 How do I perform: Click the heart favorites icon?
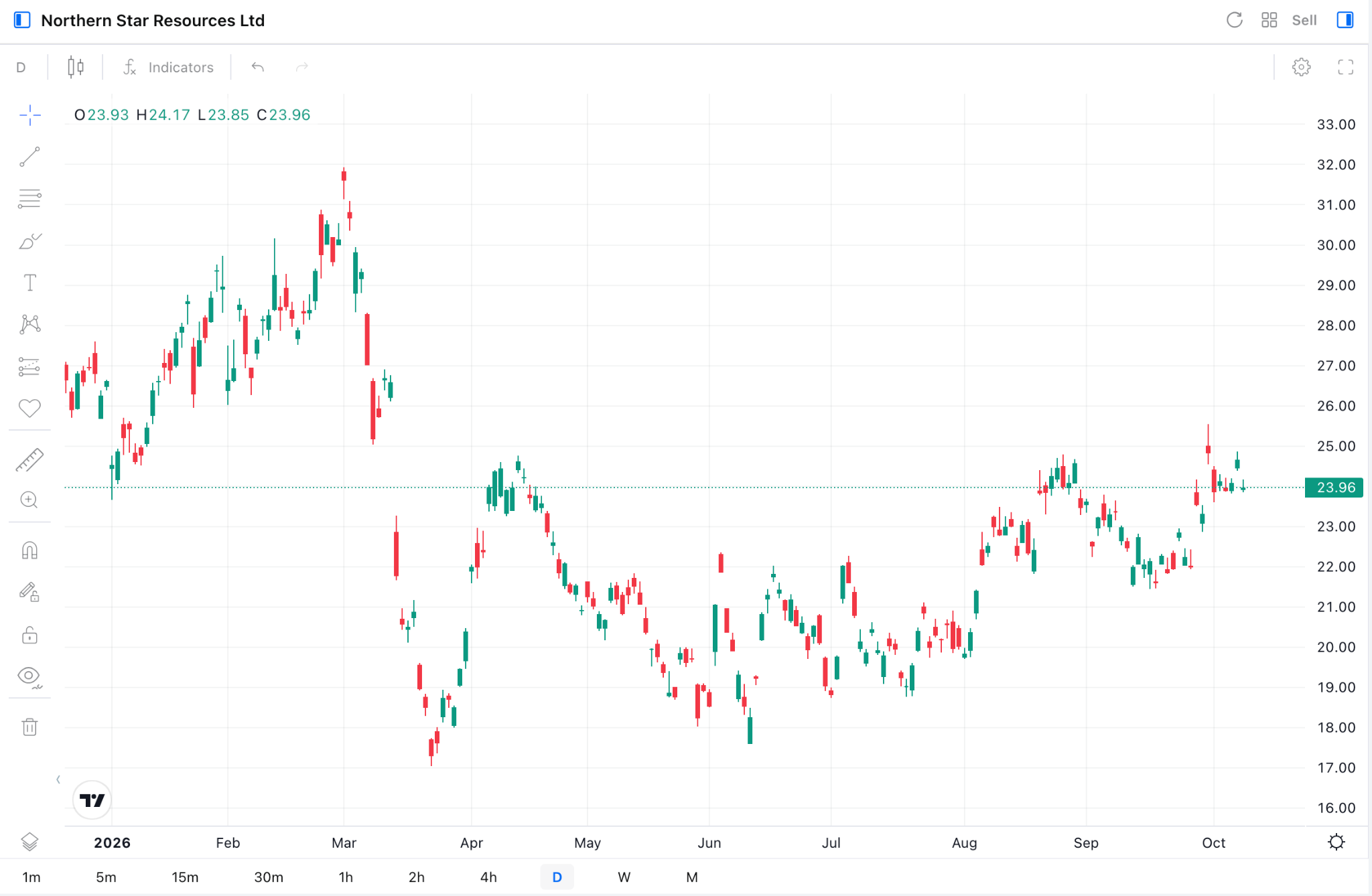pyautogui.click(x=29, y=408)
